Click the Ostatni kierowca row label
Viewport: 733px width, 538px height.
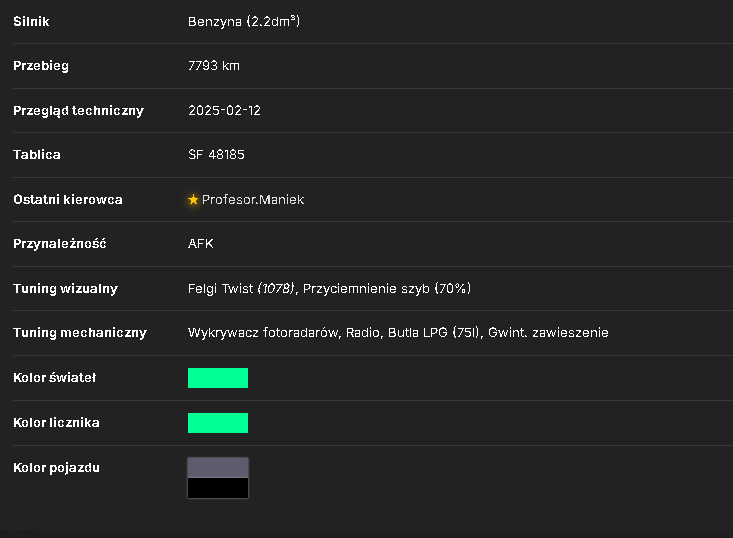68,200
